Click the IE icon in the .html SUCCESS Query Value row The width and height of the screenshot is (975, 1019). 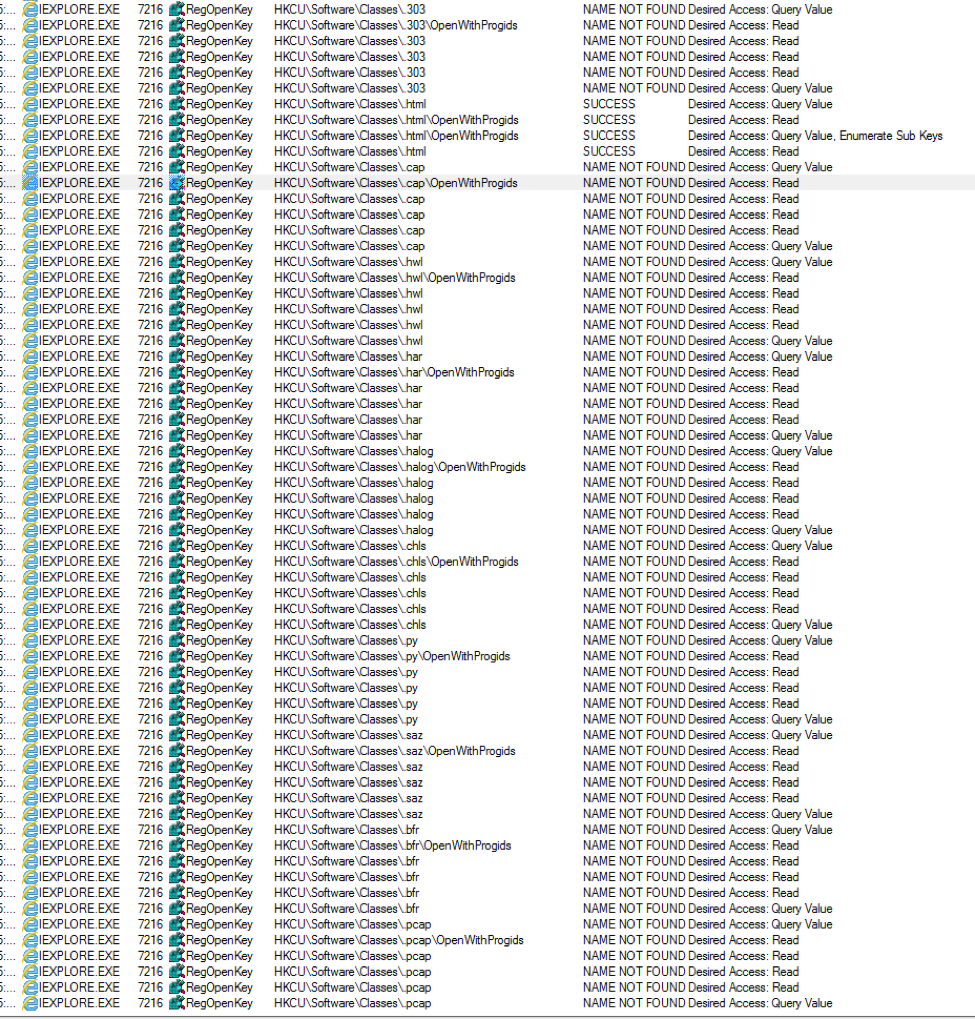pyautogui.click(x=31, y=104)
